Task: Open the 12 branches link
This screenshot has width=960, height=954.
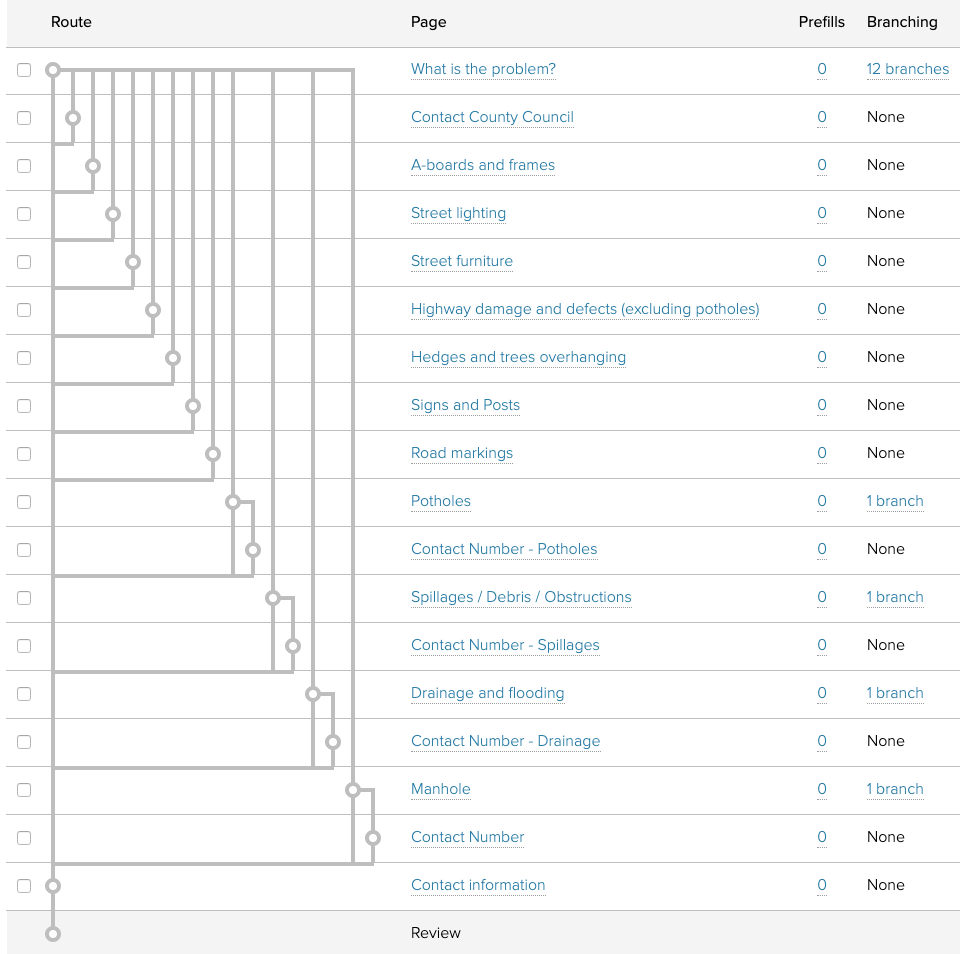Action: point(907,69)
